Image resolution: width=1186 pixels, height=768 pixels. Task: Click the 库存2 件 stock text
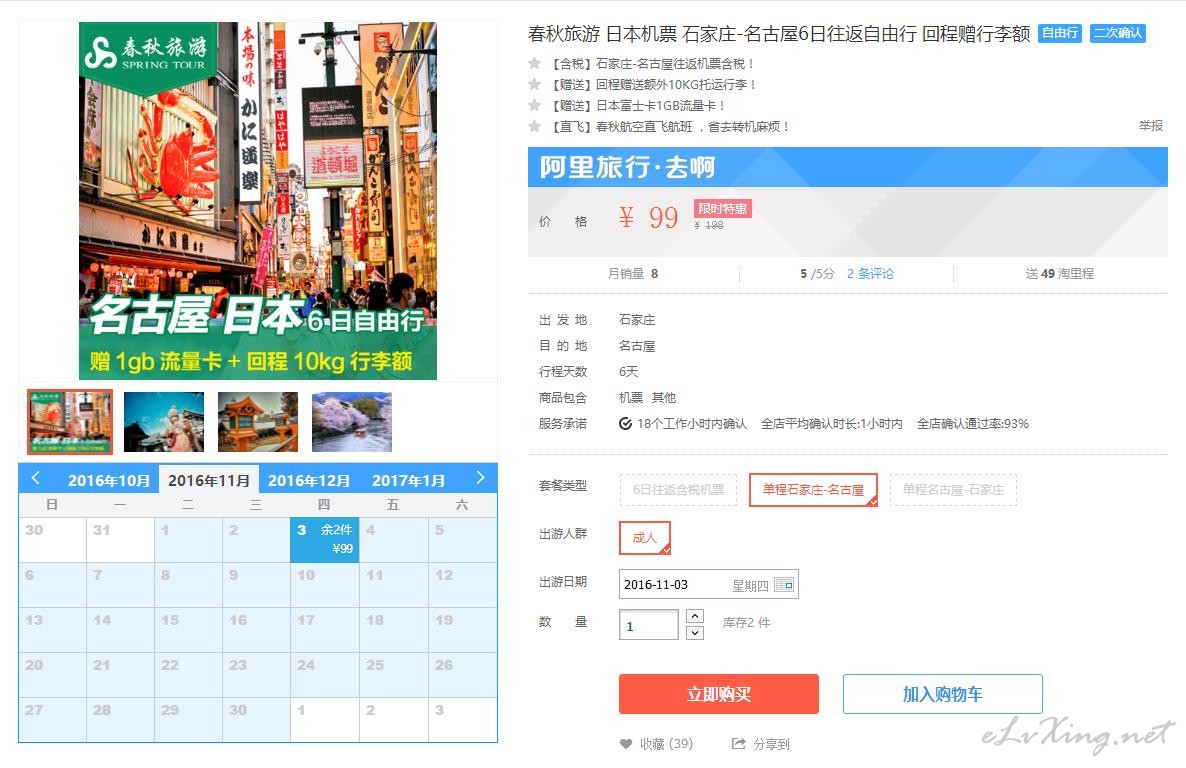coord(746,623)
